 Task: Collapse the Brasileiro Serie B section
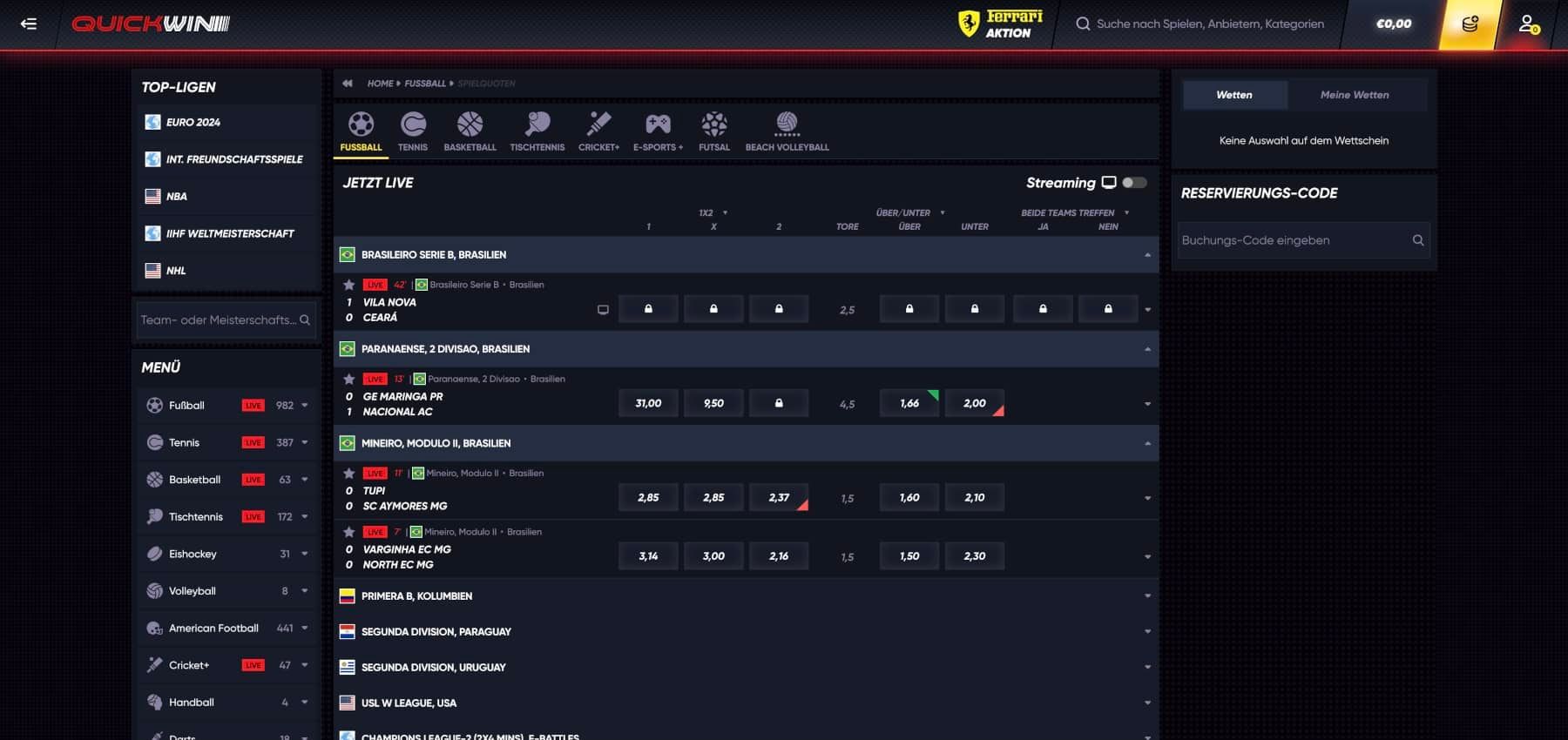1147,255
